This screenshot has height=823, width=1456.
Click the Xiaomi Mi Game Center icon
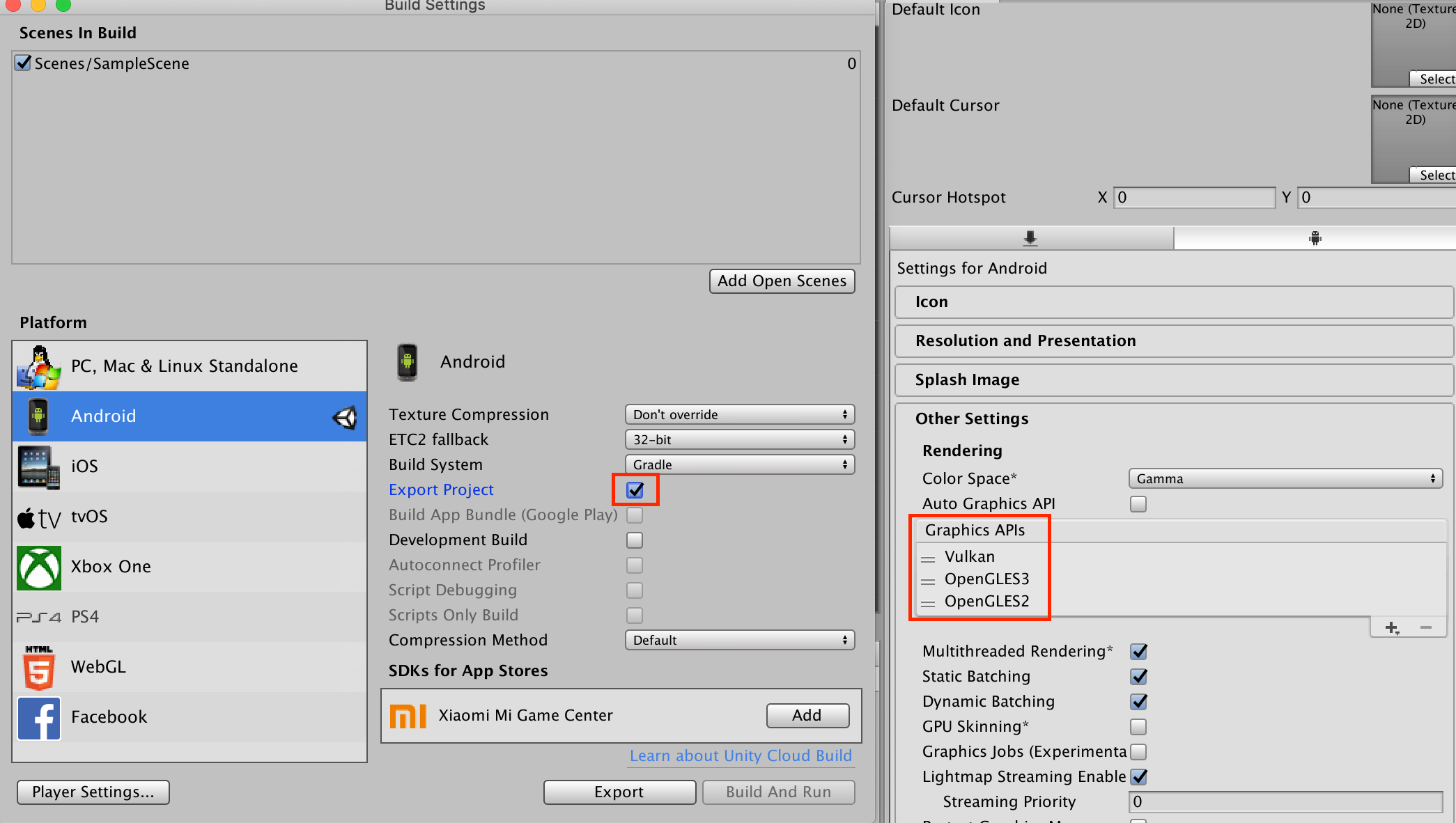click(x=408, y=715)
